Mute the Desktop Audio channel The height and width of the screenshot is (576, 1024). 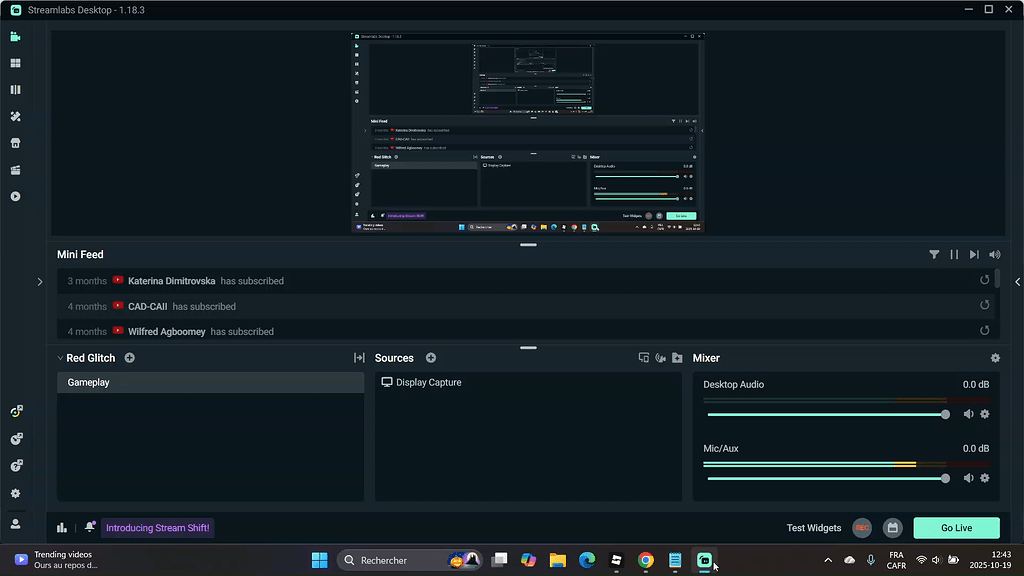click(x=968, y=414)
